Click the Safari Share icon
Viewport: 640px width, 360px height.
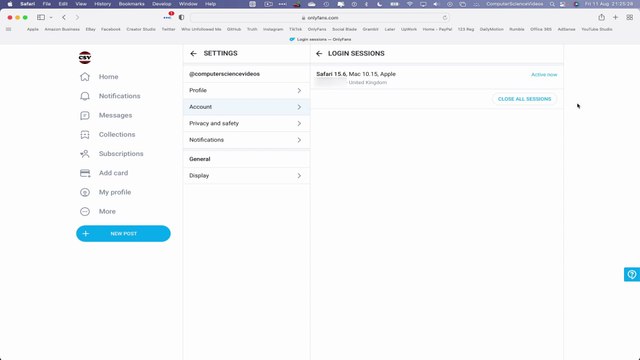(602, 18)
